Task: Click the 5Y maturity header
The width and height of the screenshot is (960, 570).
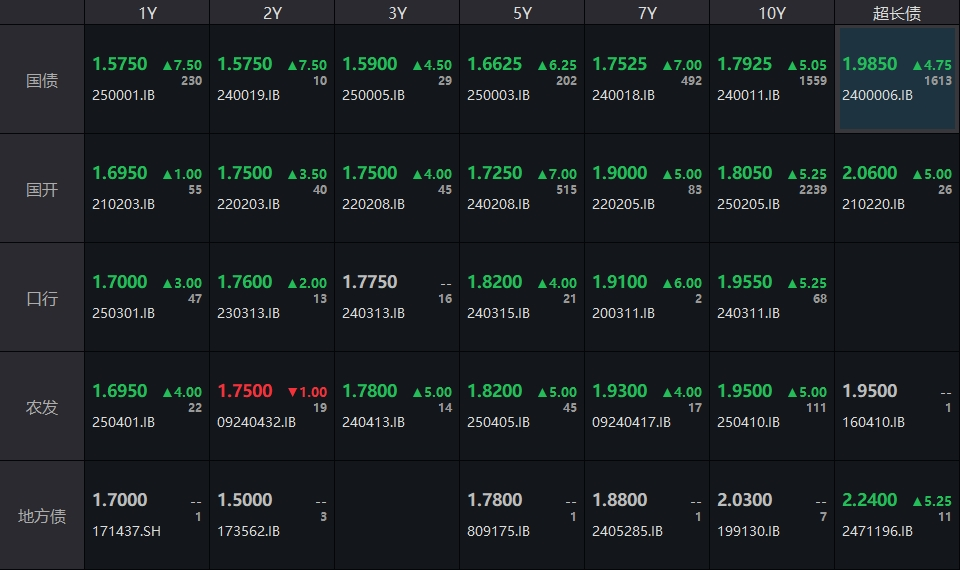Action: (522, 13)
